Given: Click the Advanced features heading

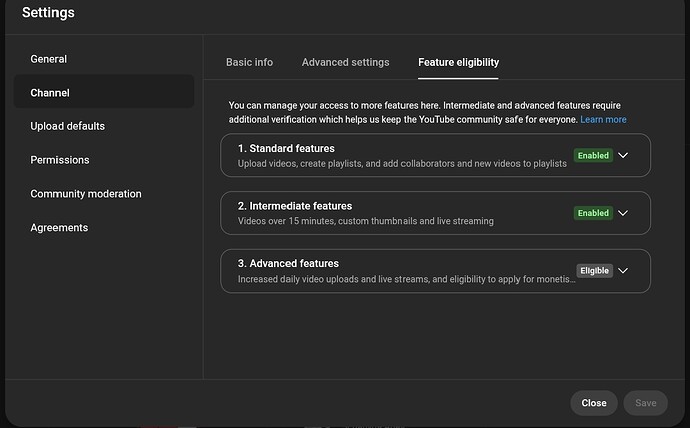Looking at the screenshot, I should pyautogui.click(x=288, y=263).
